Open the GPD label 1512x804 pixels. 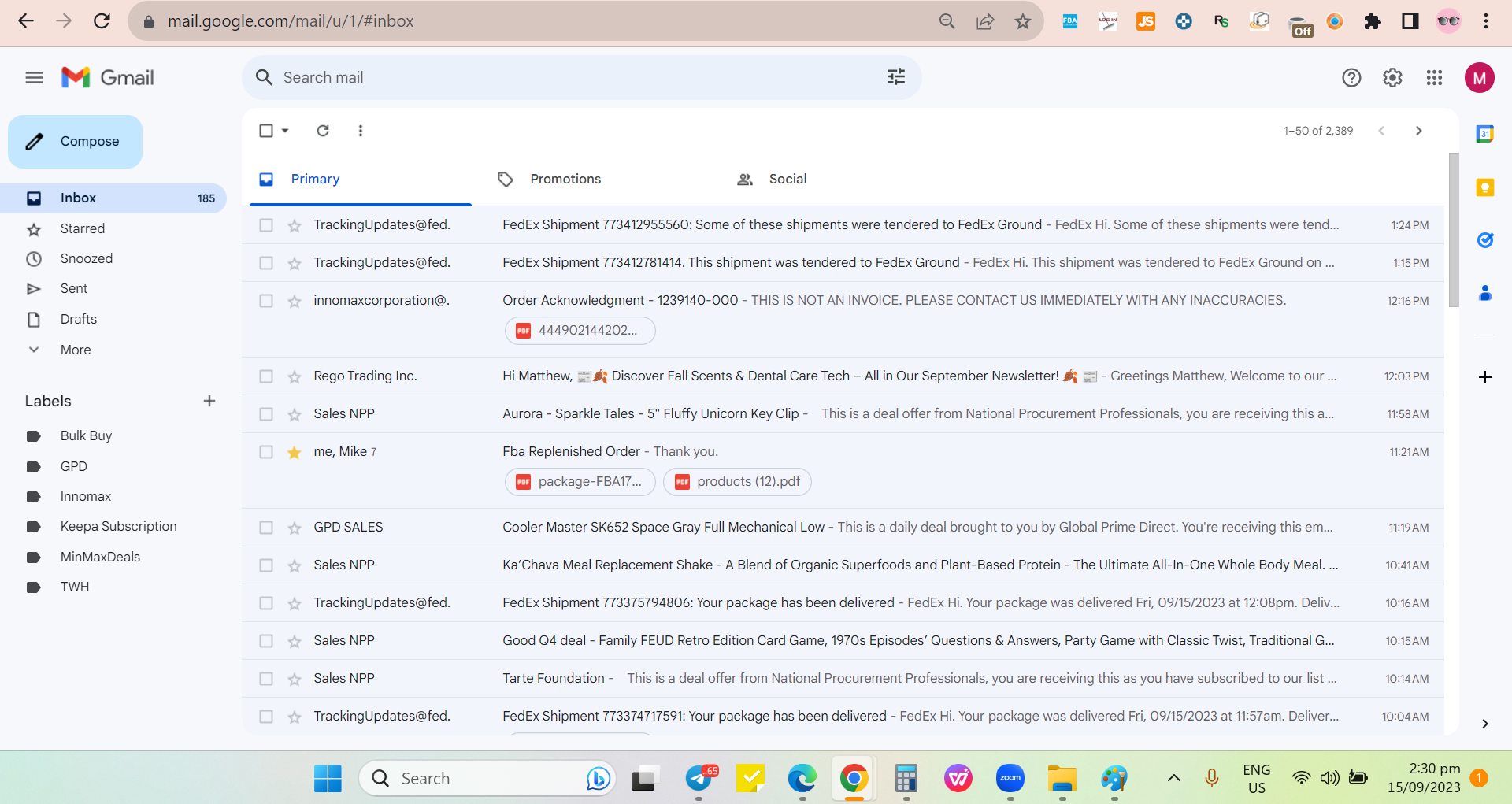click(74, 466)
